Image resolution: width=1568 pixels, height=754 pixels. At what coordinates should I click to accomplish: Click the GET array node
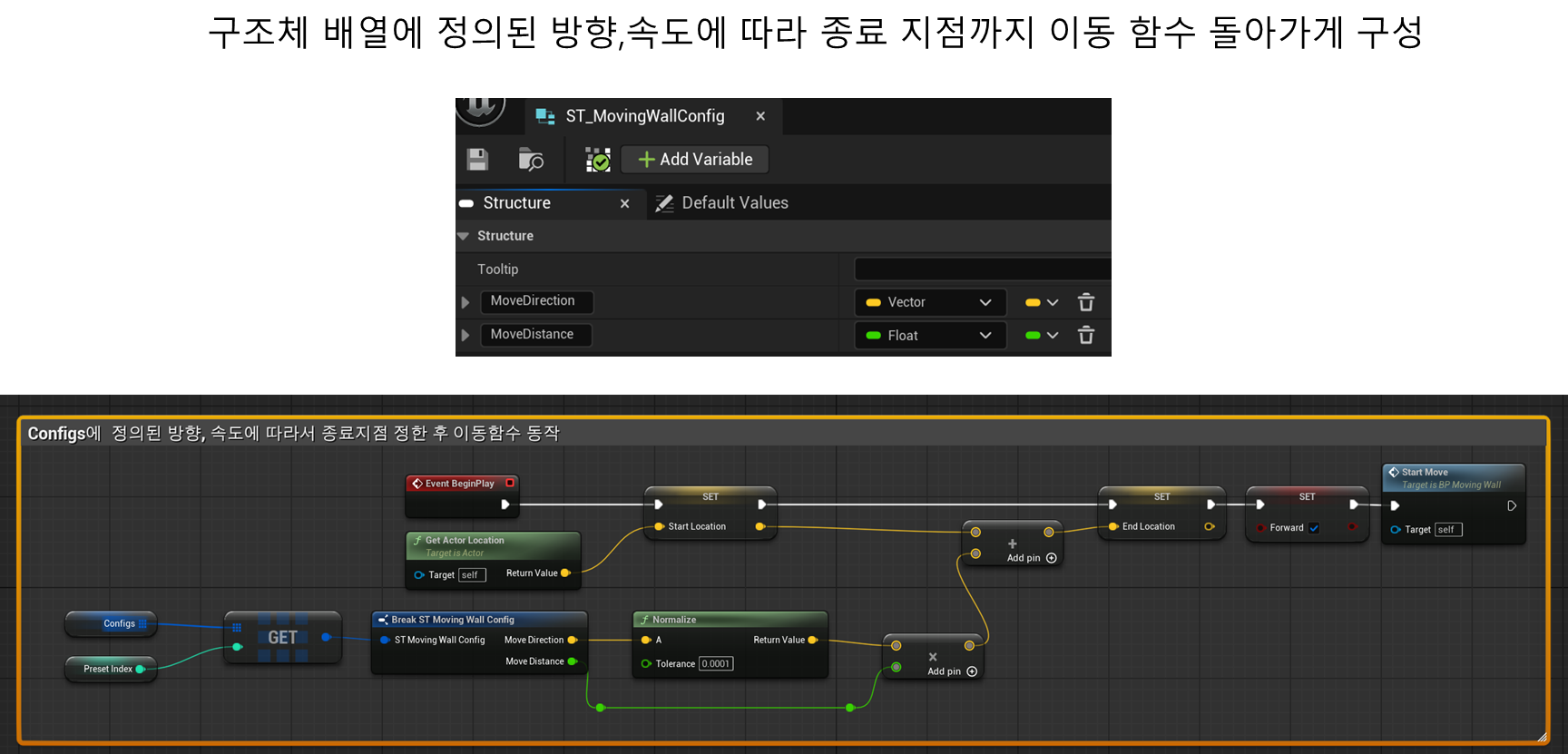pyautogui.click(x=283, y=638)
